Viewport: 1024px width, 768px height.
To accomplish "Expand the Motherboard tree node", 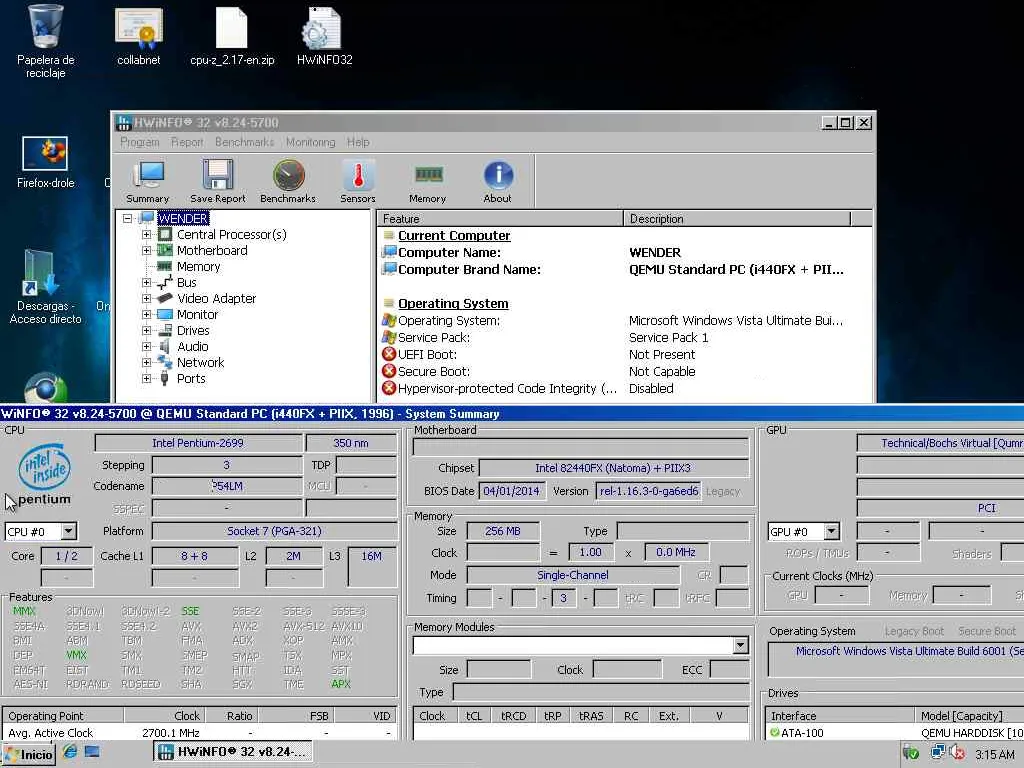I will (x=147, y=251).
